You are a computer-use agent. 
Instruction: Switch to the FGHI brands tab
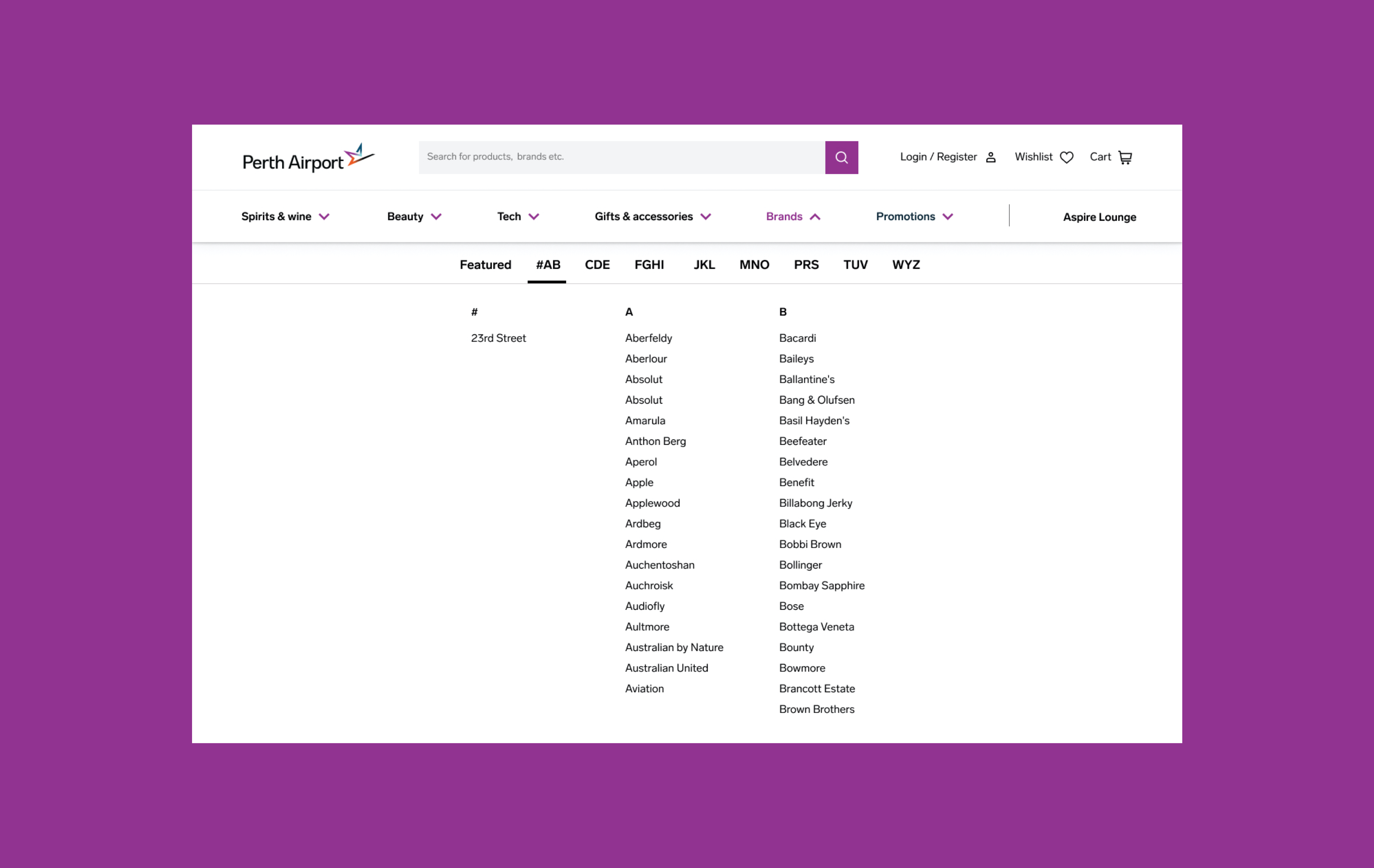649,264
